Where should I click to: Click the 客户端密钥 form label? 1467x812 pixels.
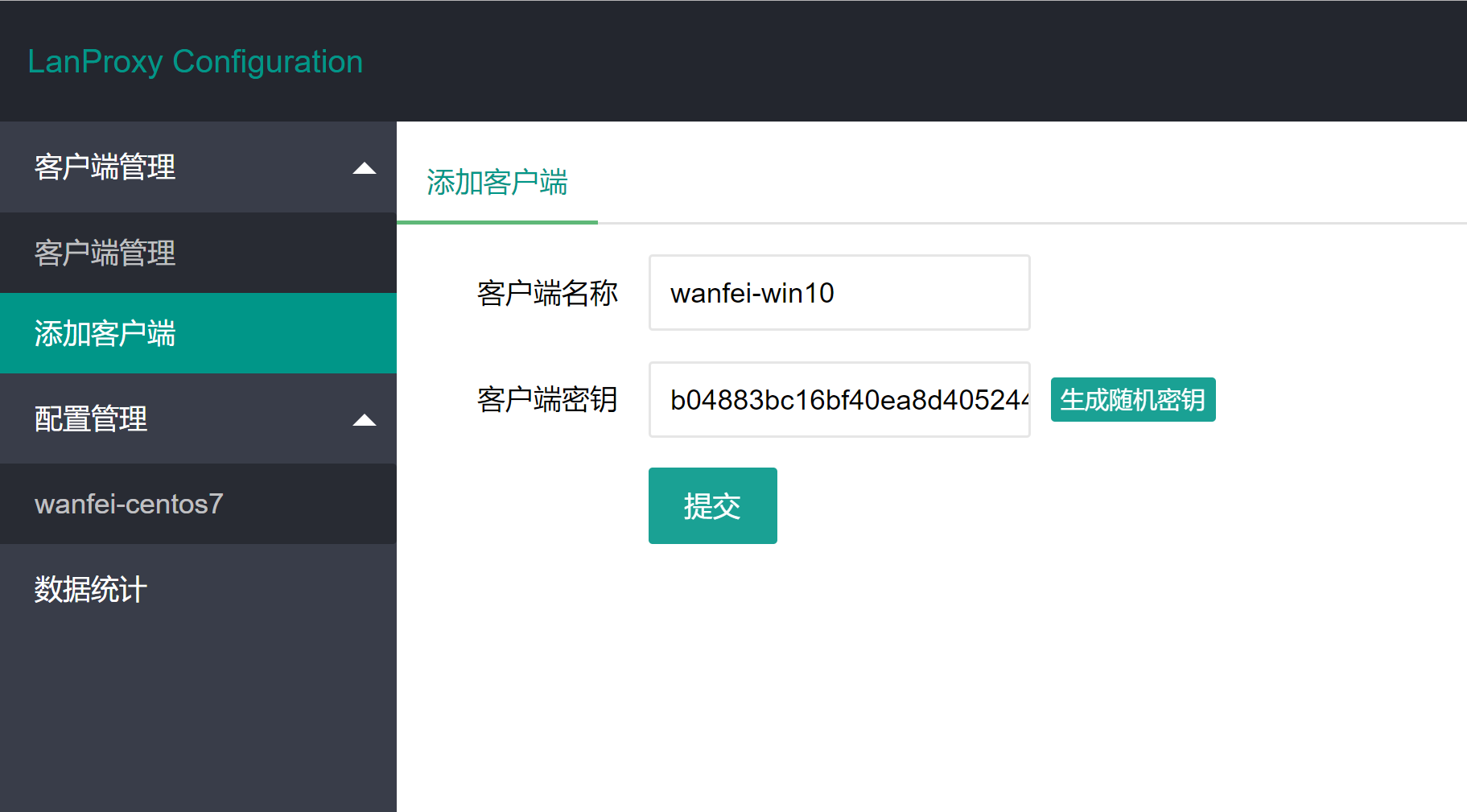[546, 400]
